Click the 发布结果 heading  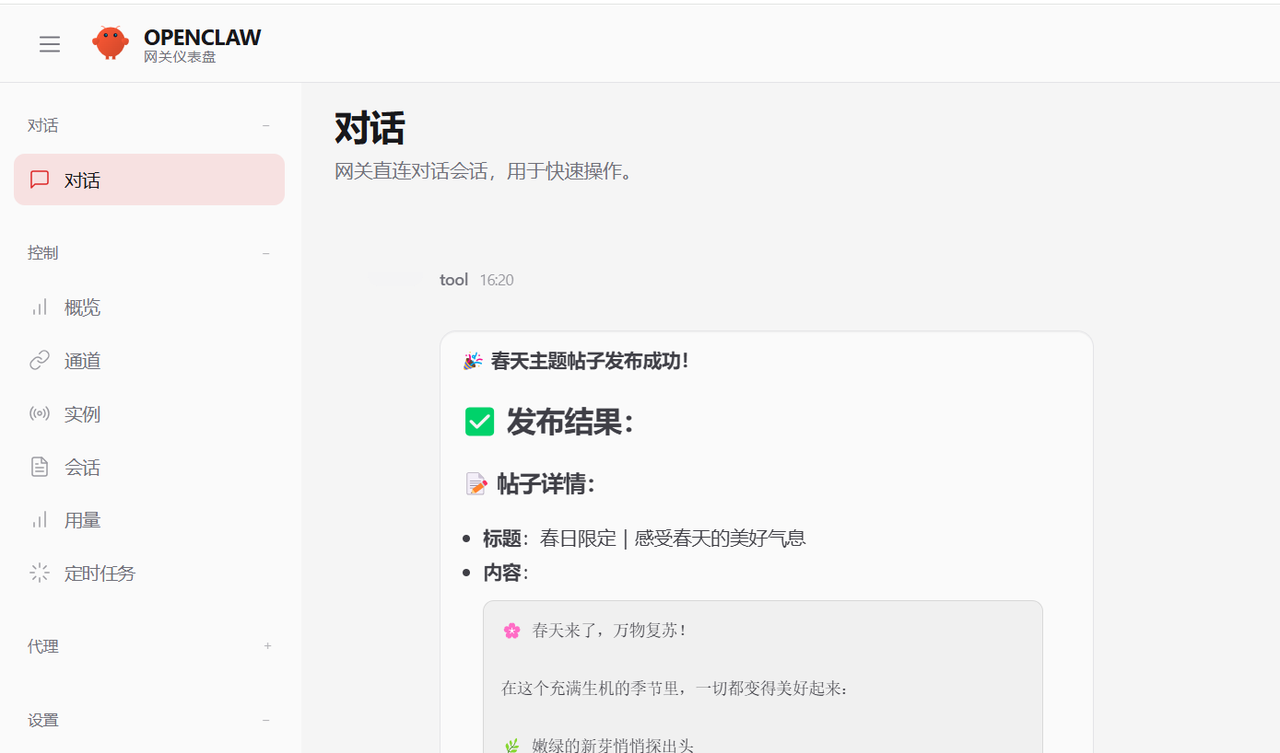click(x=570, y=422)
